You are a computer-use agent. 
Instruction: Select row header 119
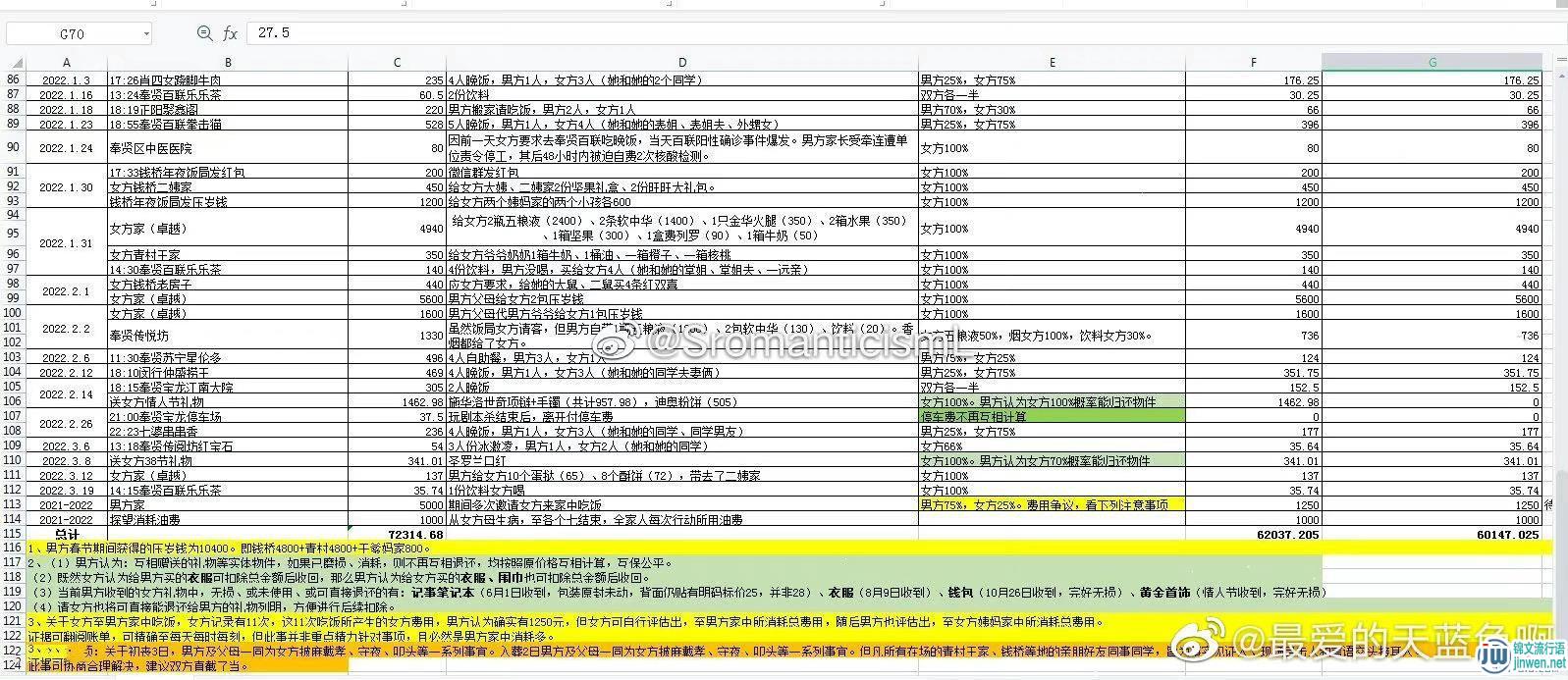[x=13, y=592]
